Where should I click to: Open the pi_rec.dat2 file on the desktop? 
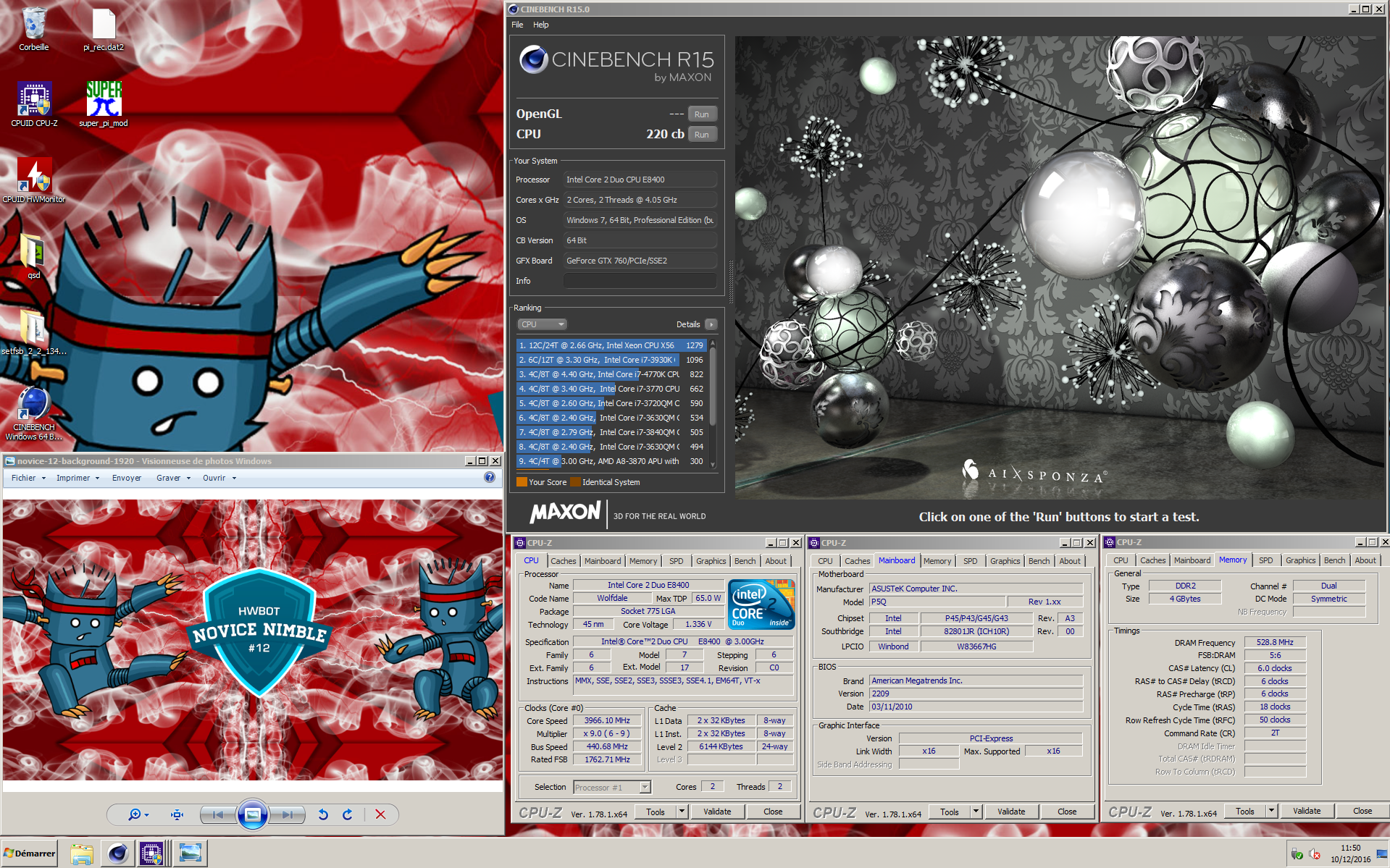tap(104, 29)
